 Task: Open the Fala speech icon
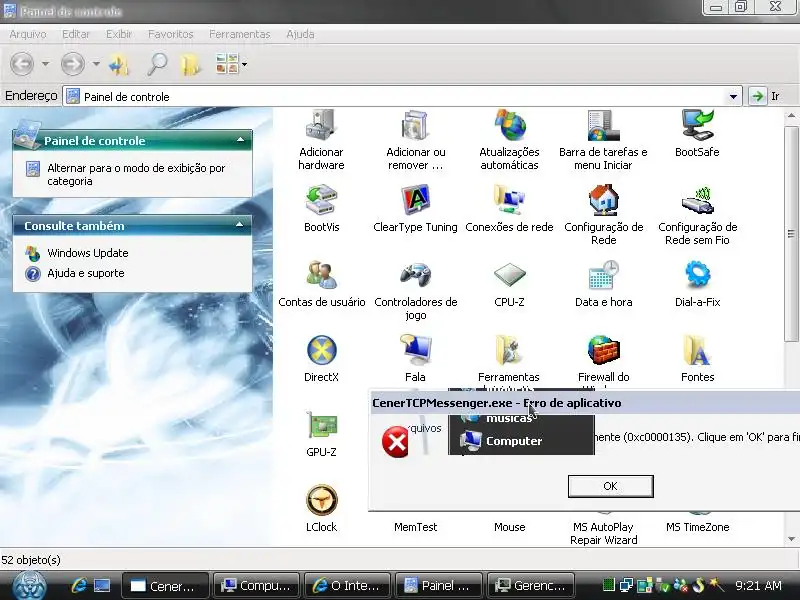point(415,350)
